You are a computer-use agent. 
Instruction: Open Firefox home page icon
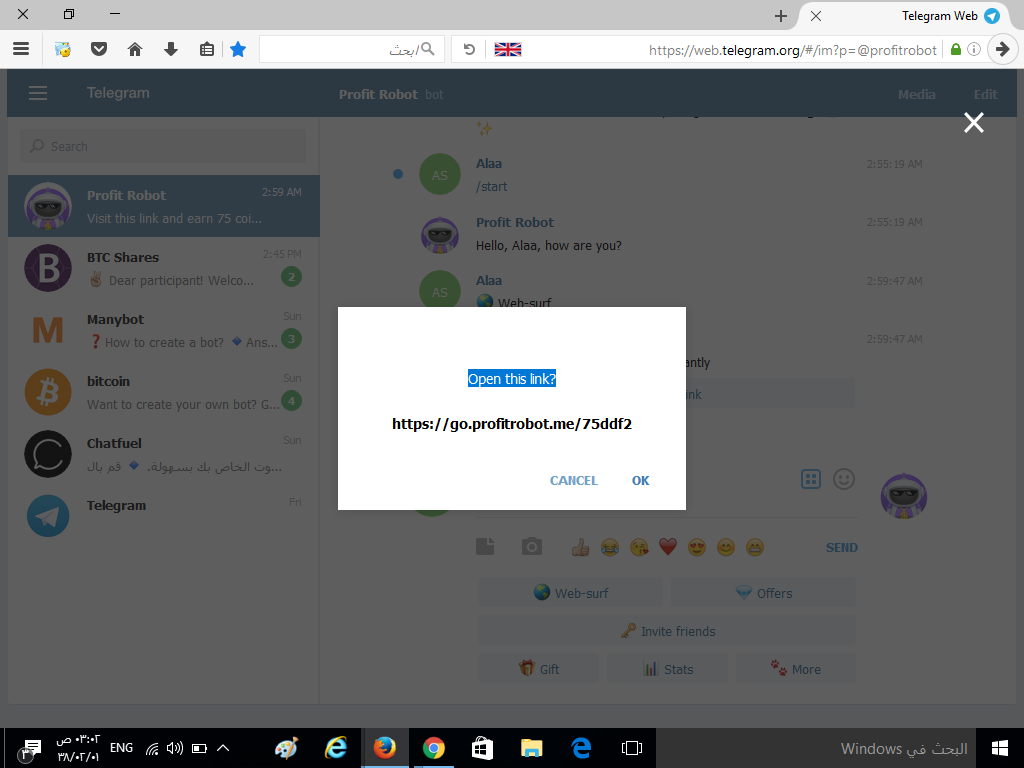[x=135, y=49]
